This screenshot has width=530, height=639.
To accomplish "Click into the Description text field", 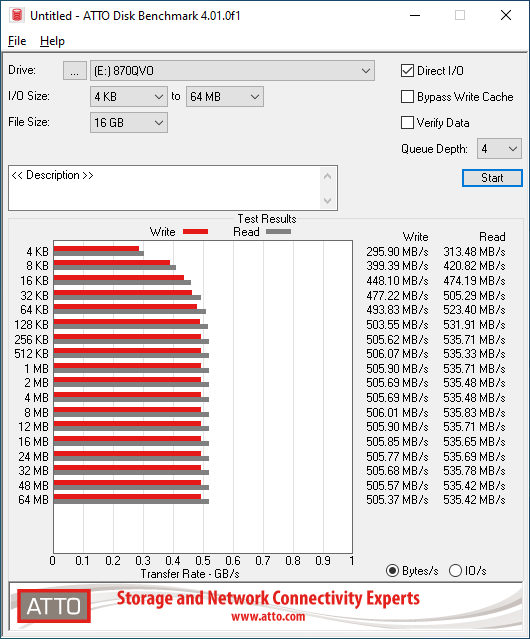I will tap(165, 188).
